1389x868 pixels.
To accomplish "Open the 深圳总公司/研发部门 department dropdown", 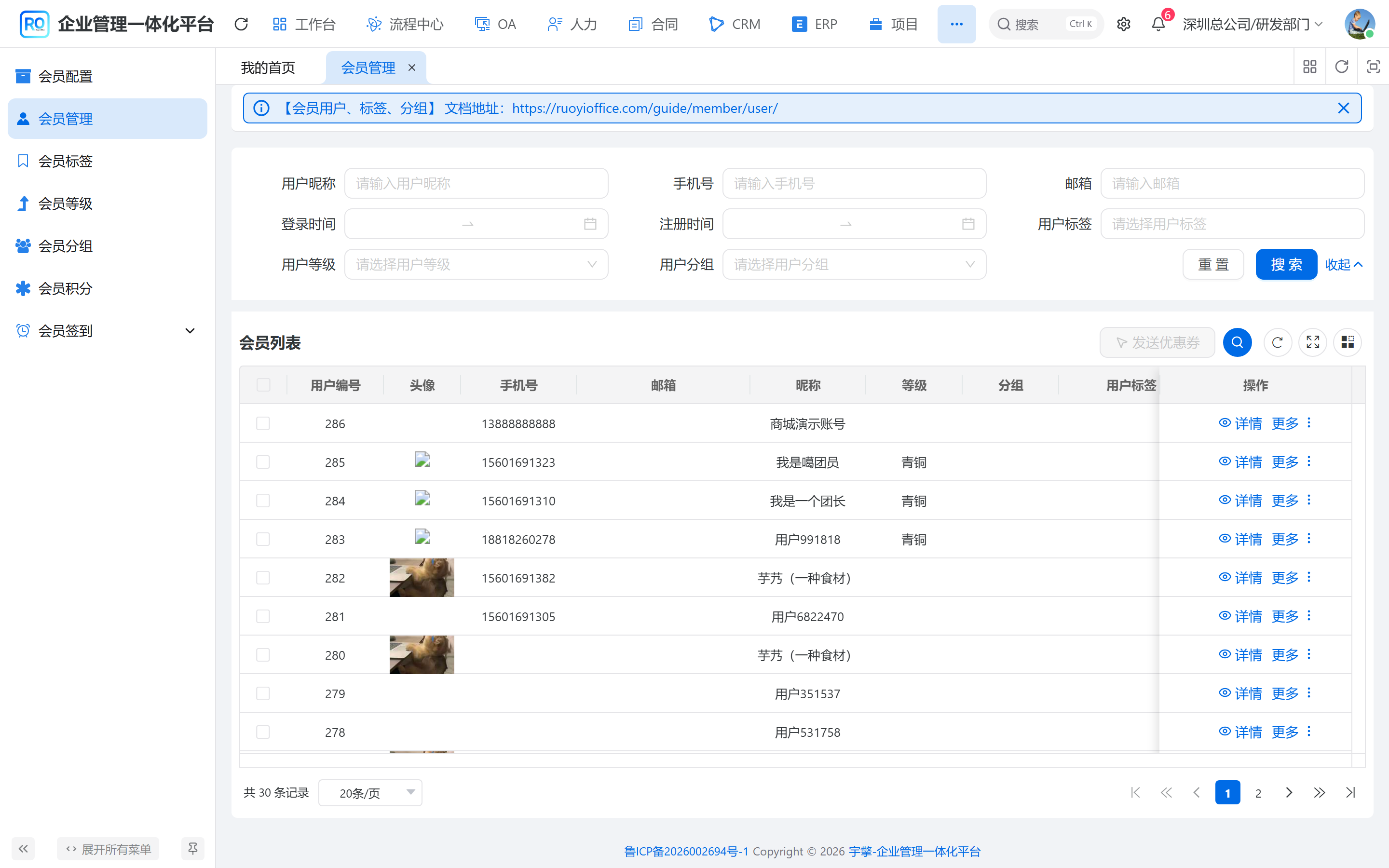I will click(1253, 24).
